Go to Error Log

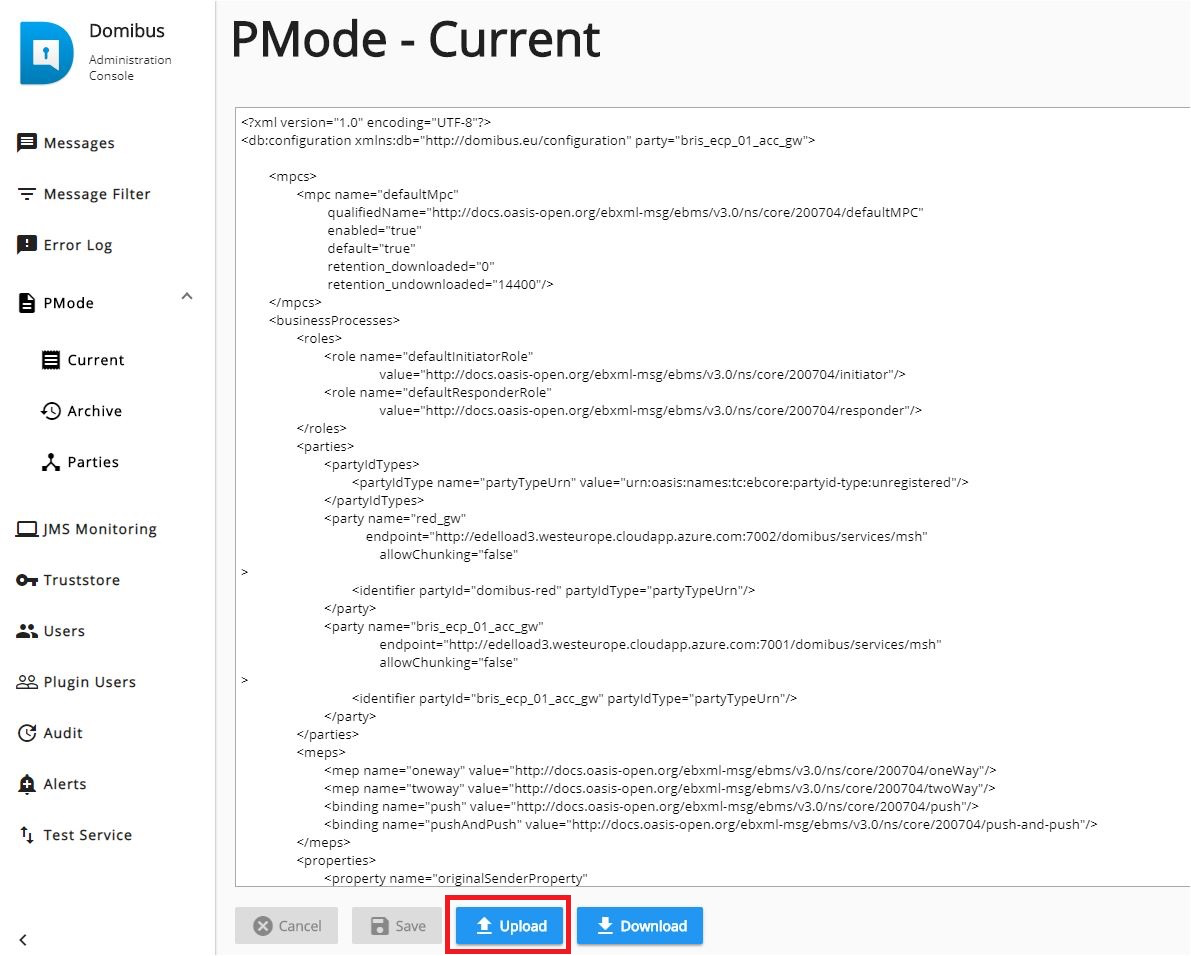point(77,245)
